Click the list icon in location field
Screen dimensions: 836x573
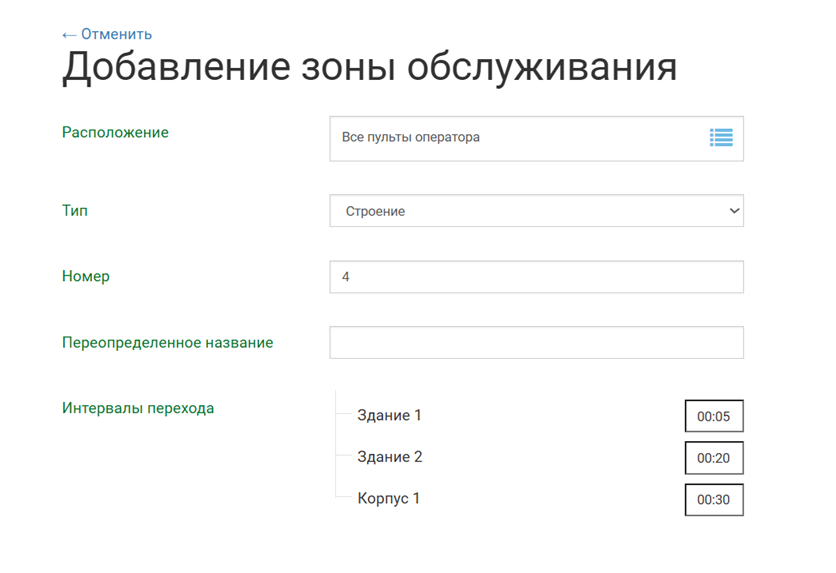(x=721, y=138)
